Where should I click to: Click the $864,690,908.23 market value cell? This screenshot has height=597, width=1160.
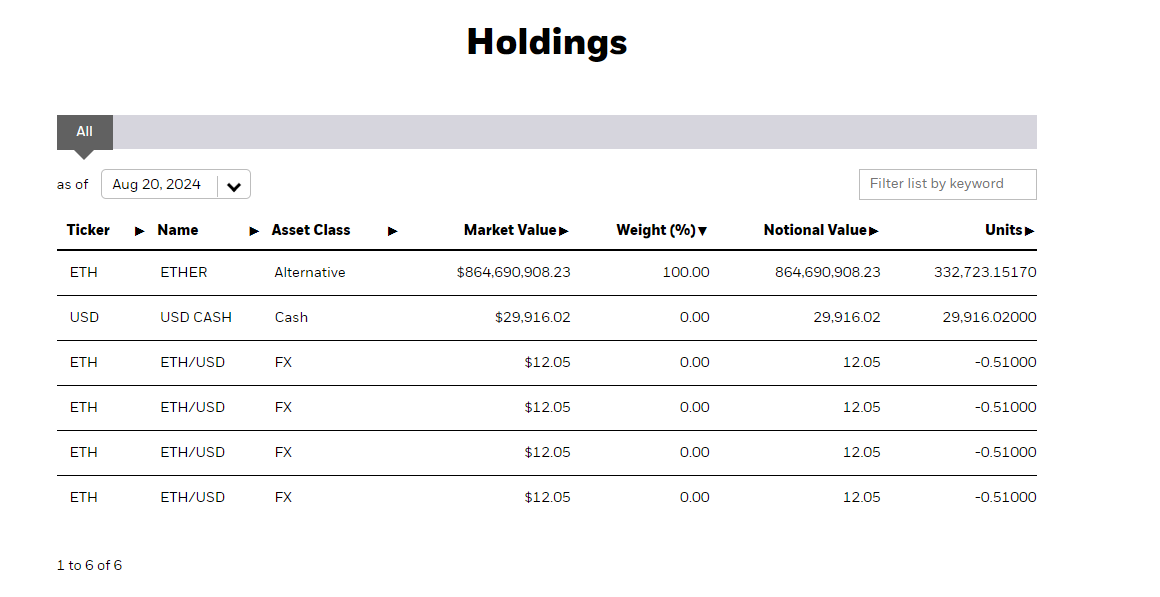(513, 273)
